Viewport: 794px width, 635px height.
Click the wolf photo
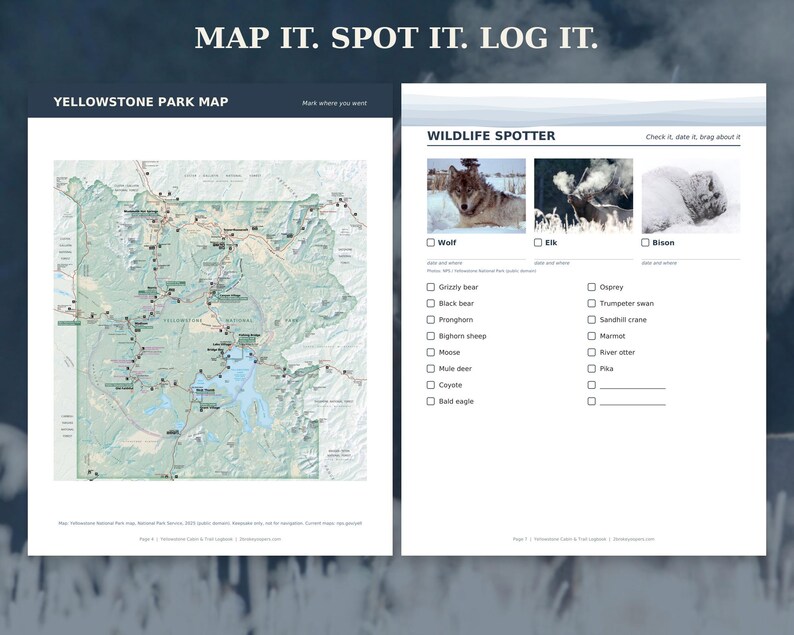point(477,196)
